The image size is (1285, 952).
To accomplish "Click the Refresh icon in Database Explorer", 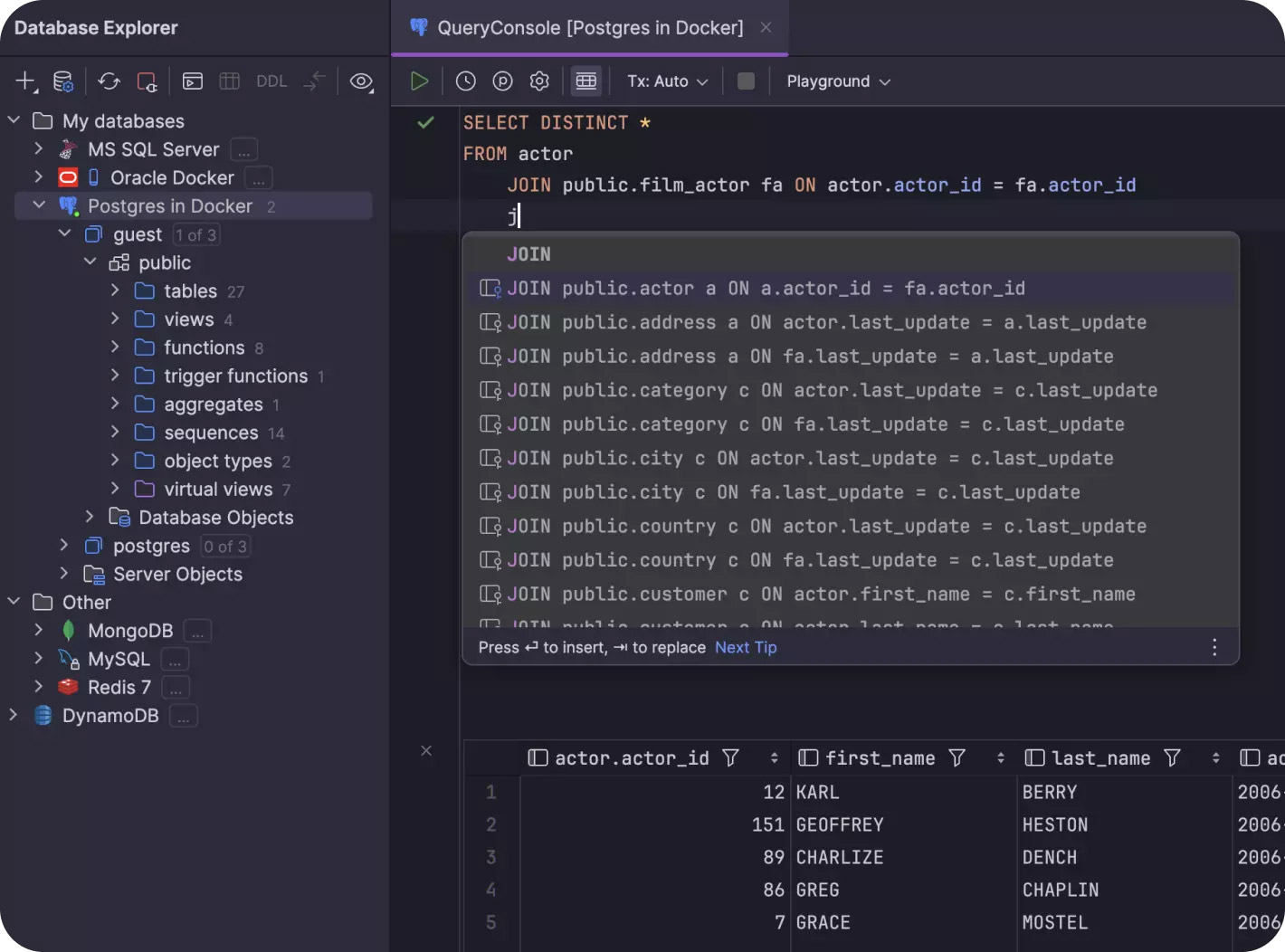I will pos(109,81).
